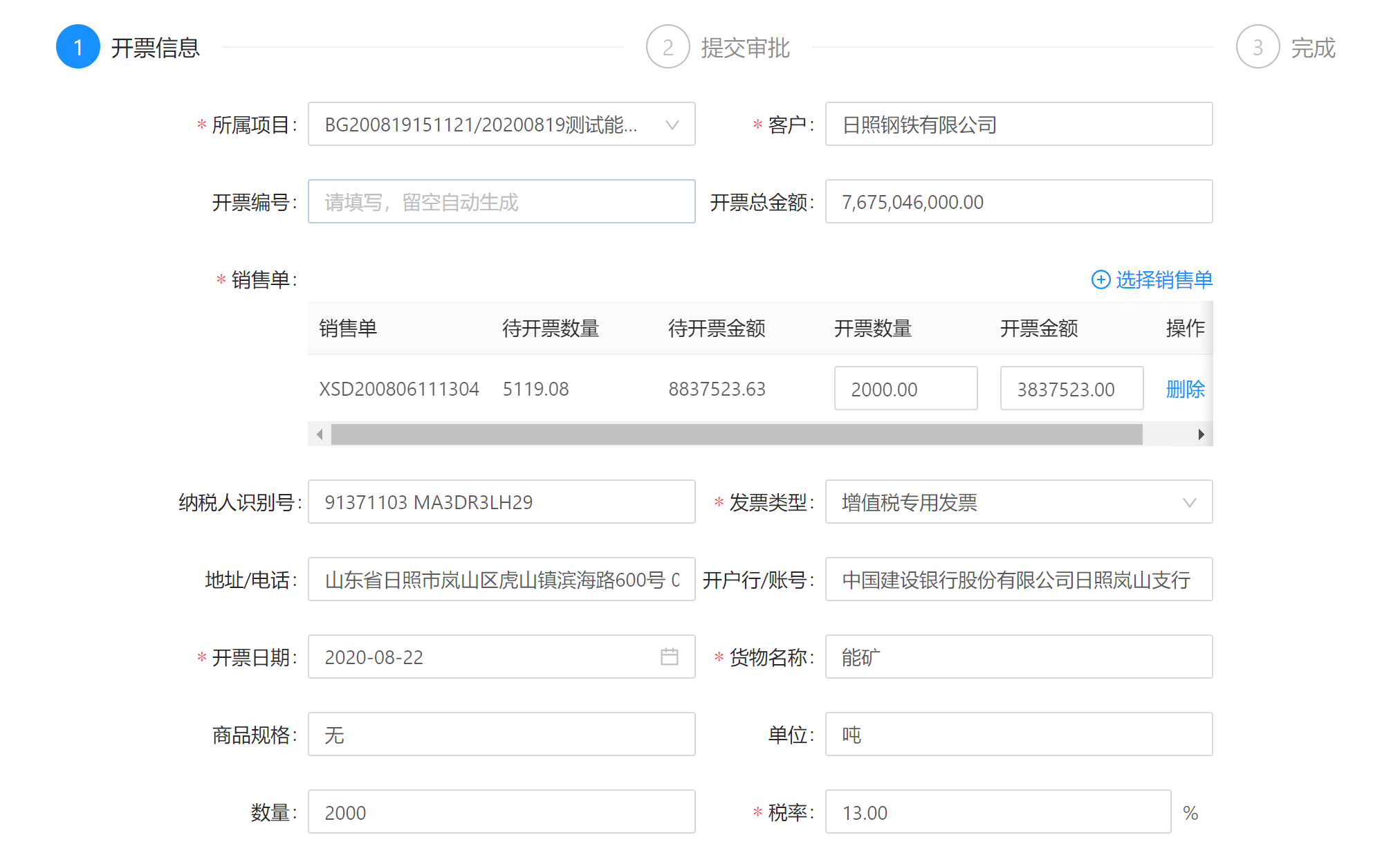1400x853 pixels.
Task: Click the 开票金额 input showing 3837523.00
Action: (1071, 389)
